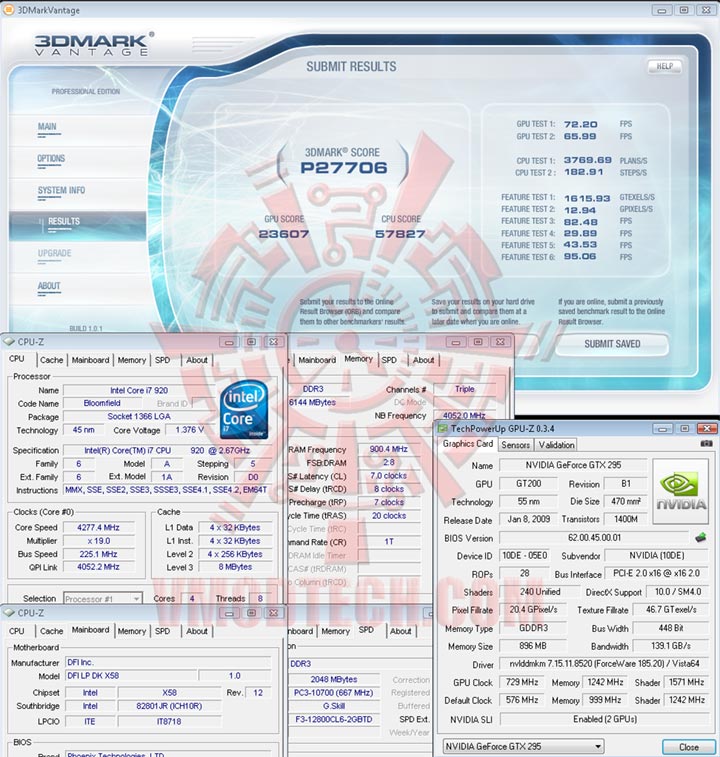Click the CAS Latency value 7.0 clocks

tap(389, 476)
